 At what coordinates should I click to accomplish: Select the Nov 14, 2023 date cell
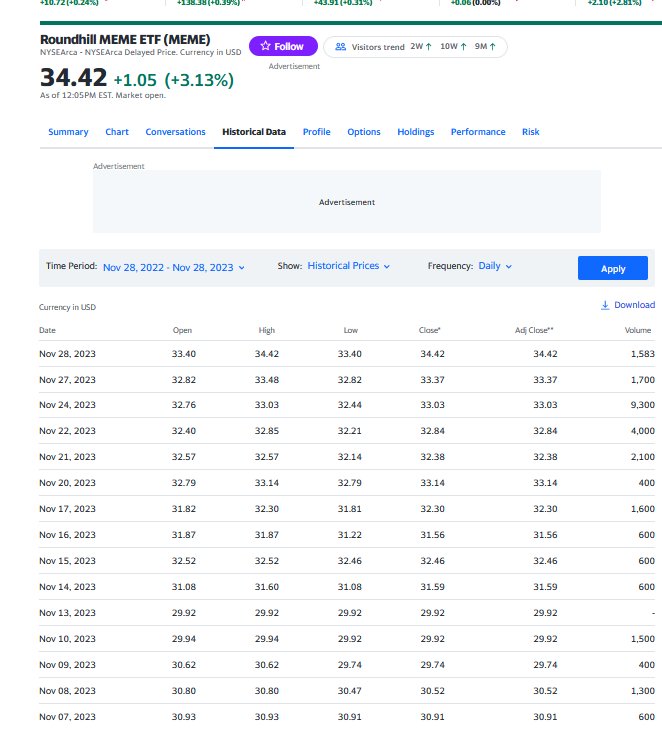pyautogui.click(x=67, y=587)
